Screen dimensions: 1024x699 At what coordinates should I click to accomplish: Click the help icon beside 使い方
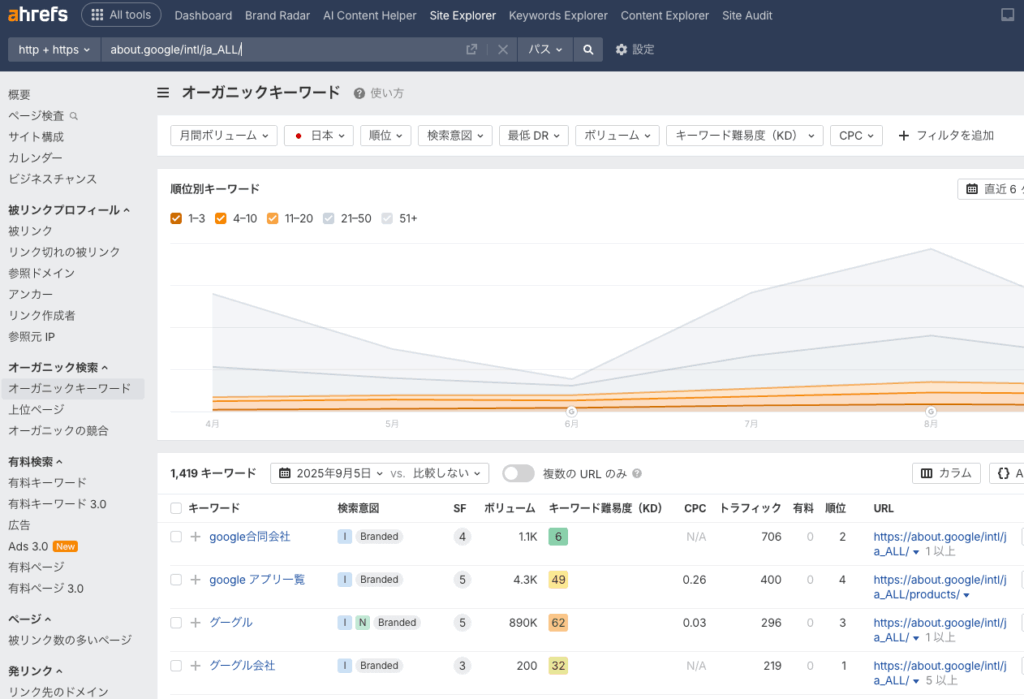359,93
